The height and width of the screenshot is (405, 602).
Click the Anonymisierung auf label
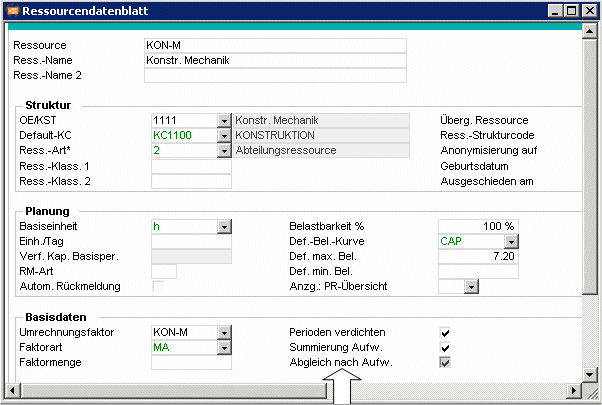coord(489,150)
